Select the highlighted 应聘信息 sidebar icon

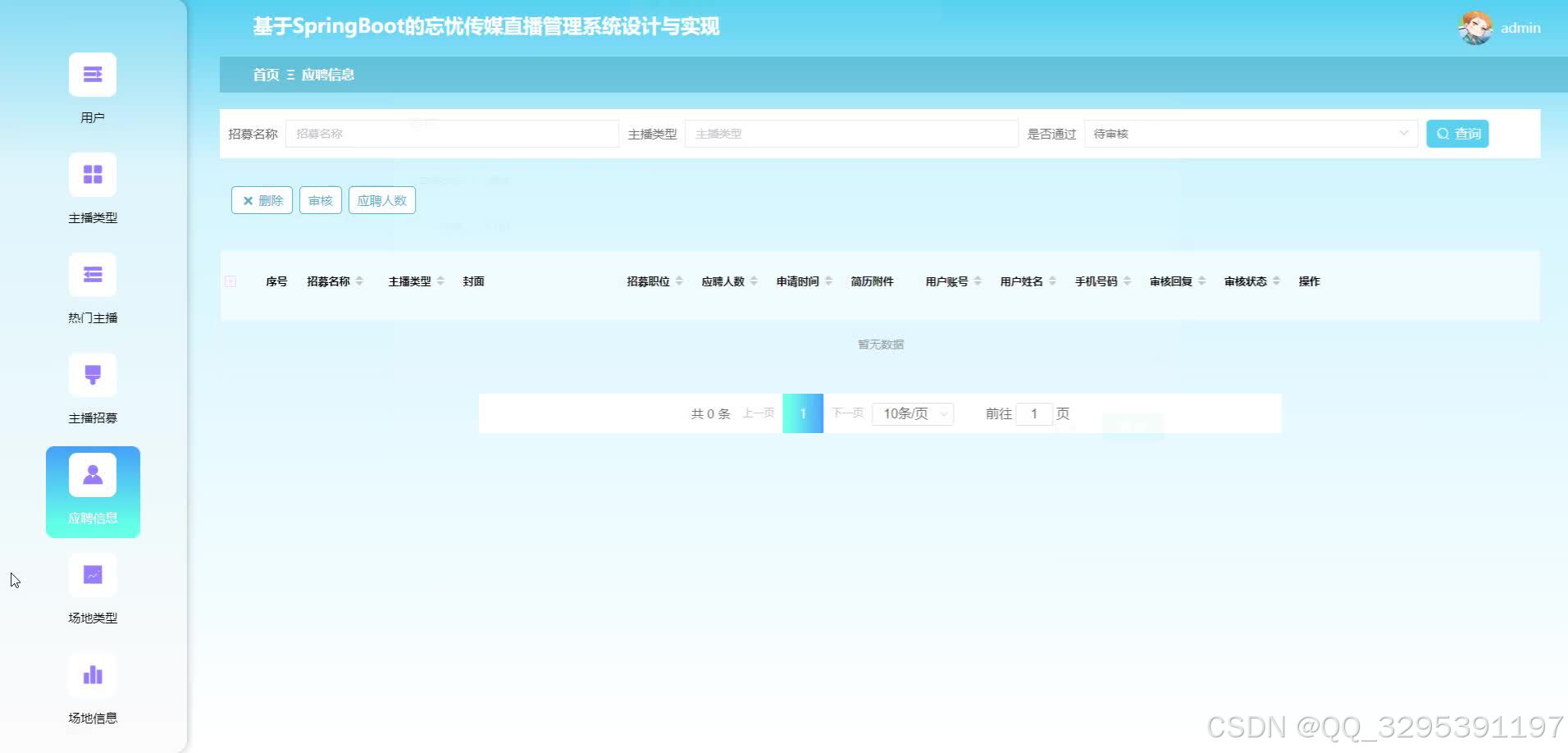pos(93,474)
